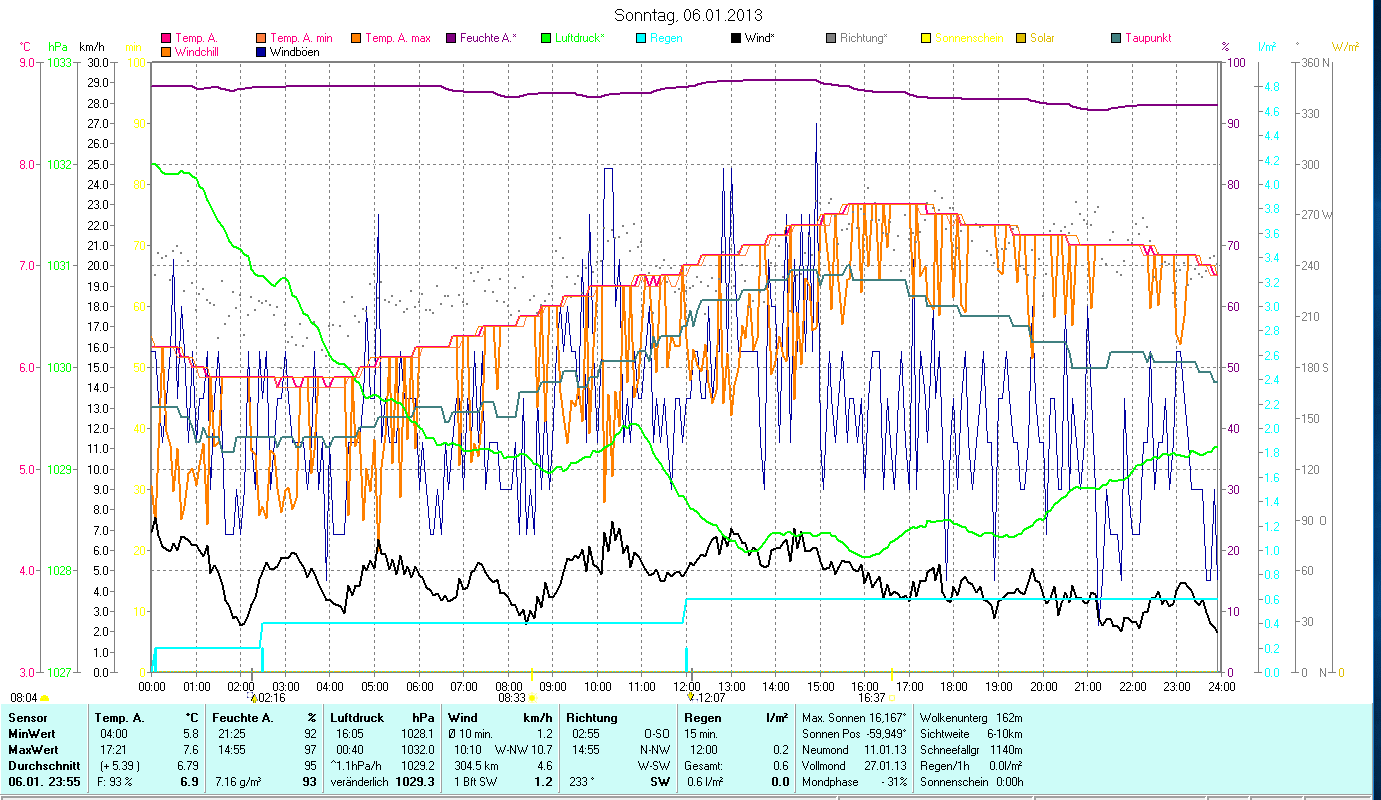Select the Temp. A. max legend label
The image size is (1381, 800).
coord(397,38)
